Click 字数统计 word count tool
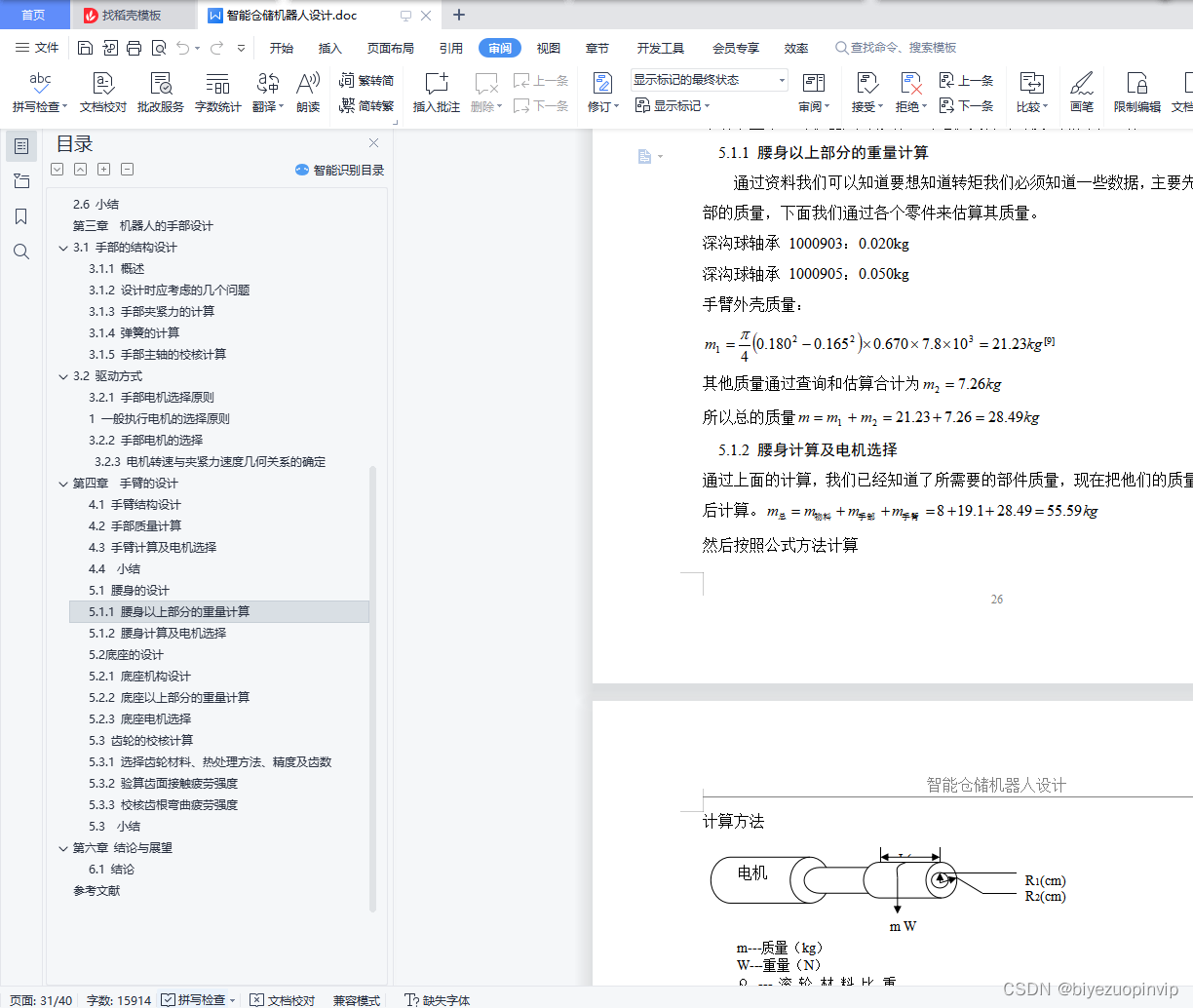The image size is (1193, 1008). pos(218,93)
